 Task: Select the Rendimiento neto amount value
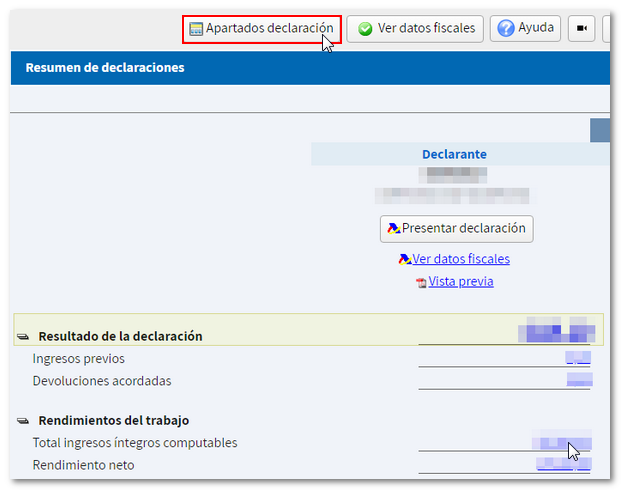coord(562,464)
